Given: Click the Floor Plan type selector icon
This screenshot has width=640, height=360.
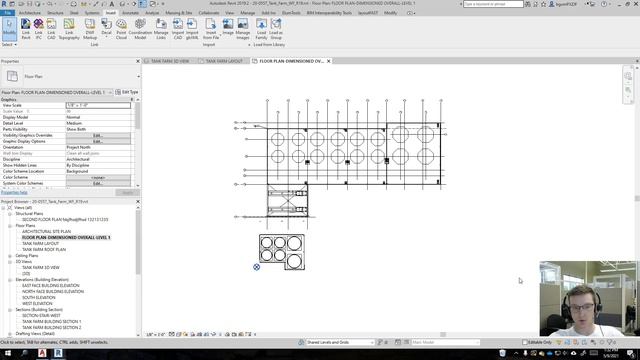Looking at the screenshot, I should click(12, 76).
